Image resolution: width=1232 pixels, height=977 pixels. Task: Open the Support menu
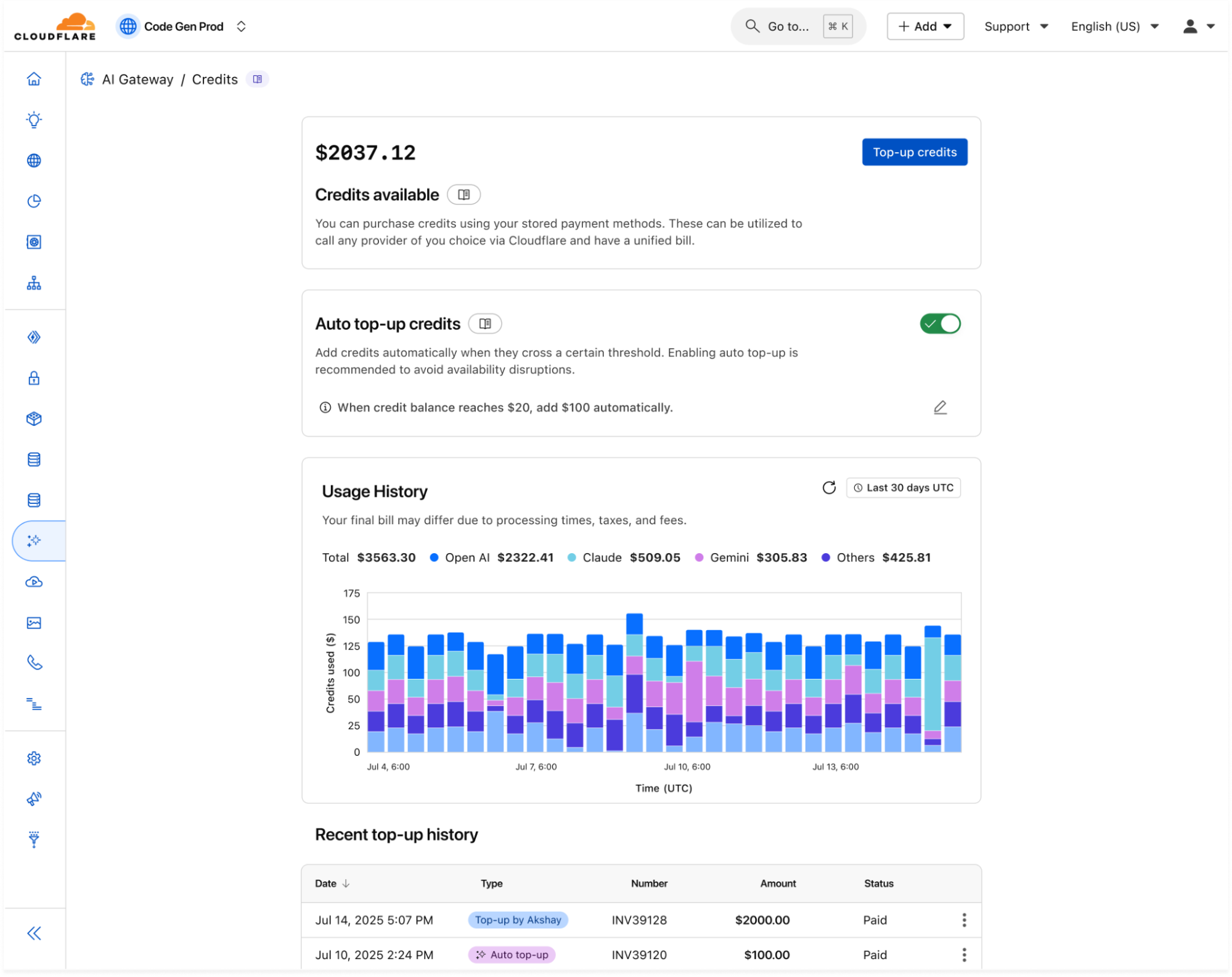tap(1016, 26)
